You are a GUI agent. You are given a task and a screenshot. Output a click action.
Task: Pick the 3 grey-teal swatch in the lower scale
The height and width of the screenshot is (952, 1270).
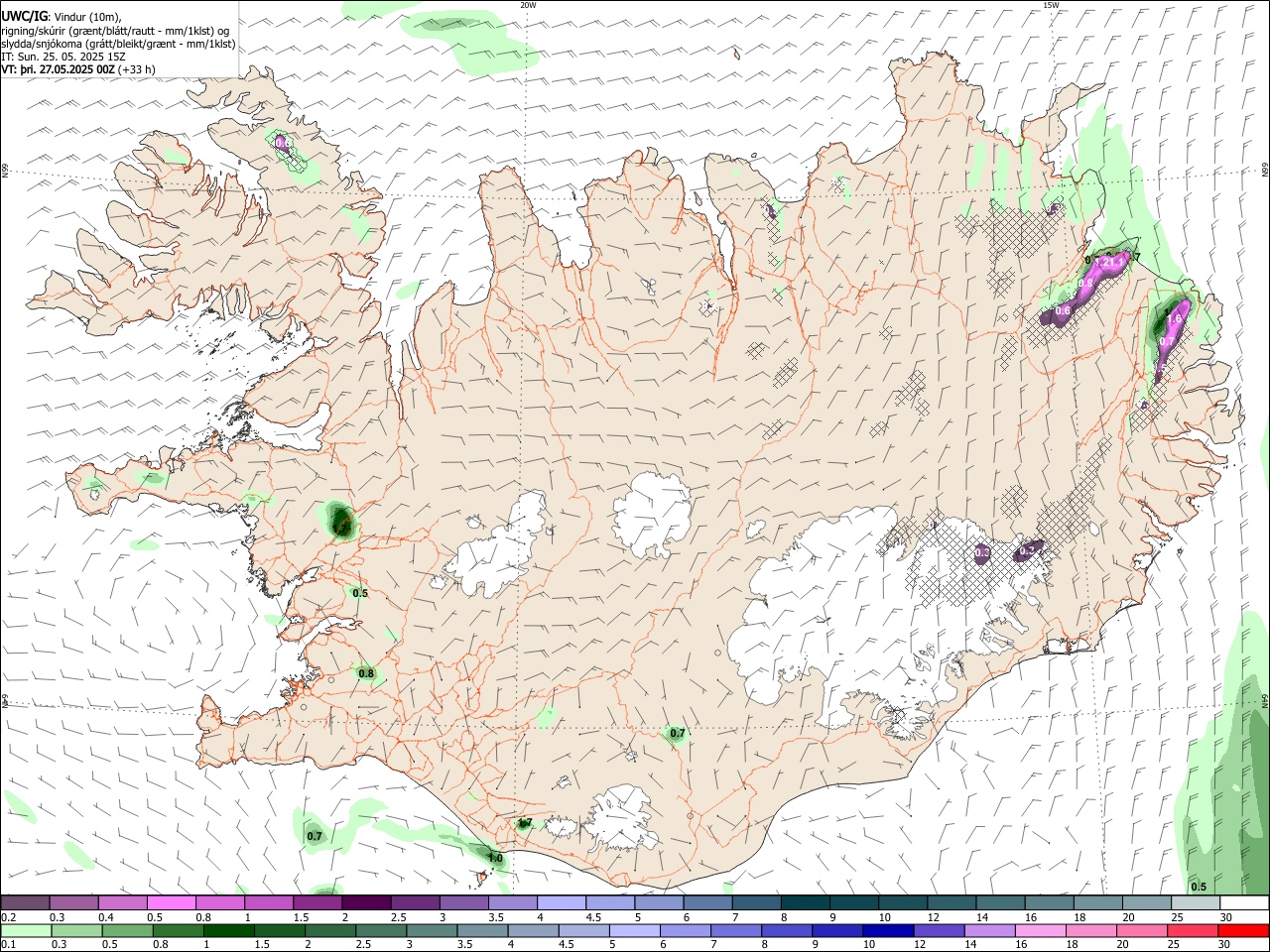(x=432, y=930)
